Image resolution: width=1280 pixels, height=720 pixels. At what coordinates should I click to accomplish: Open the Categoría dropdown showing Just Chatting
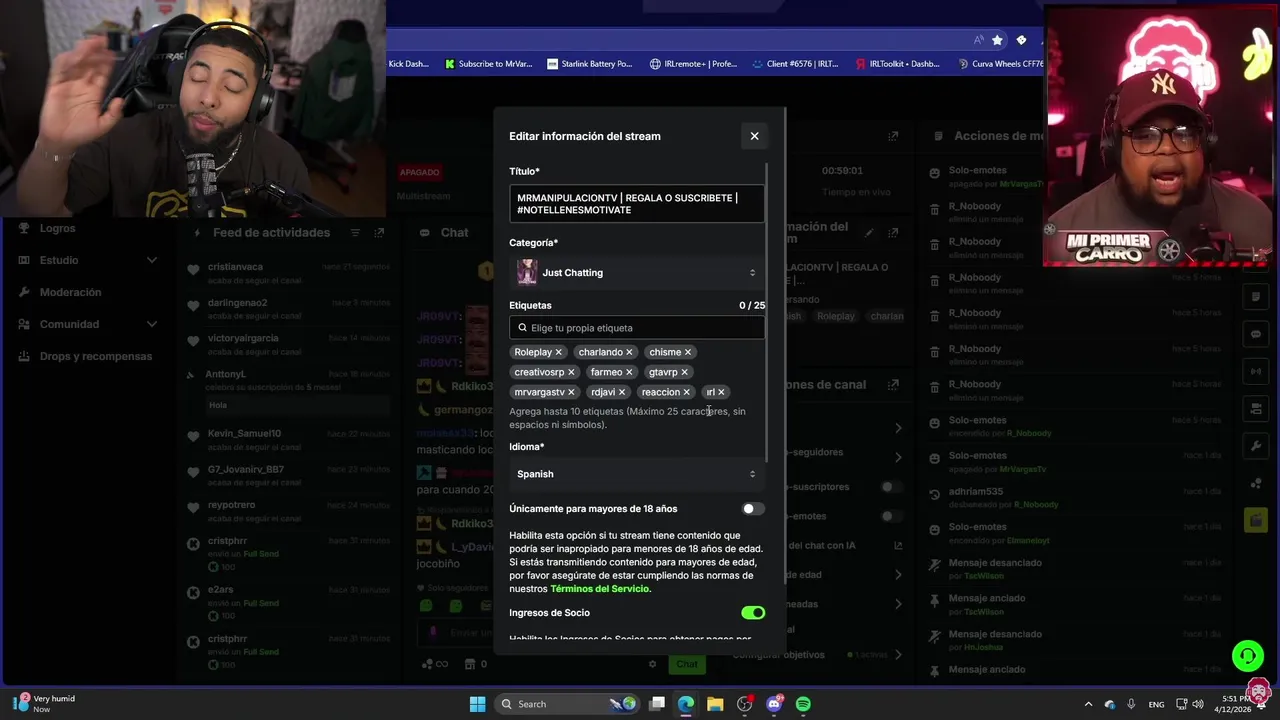pyautogui.click(x=637, y=272)
